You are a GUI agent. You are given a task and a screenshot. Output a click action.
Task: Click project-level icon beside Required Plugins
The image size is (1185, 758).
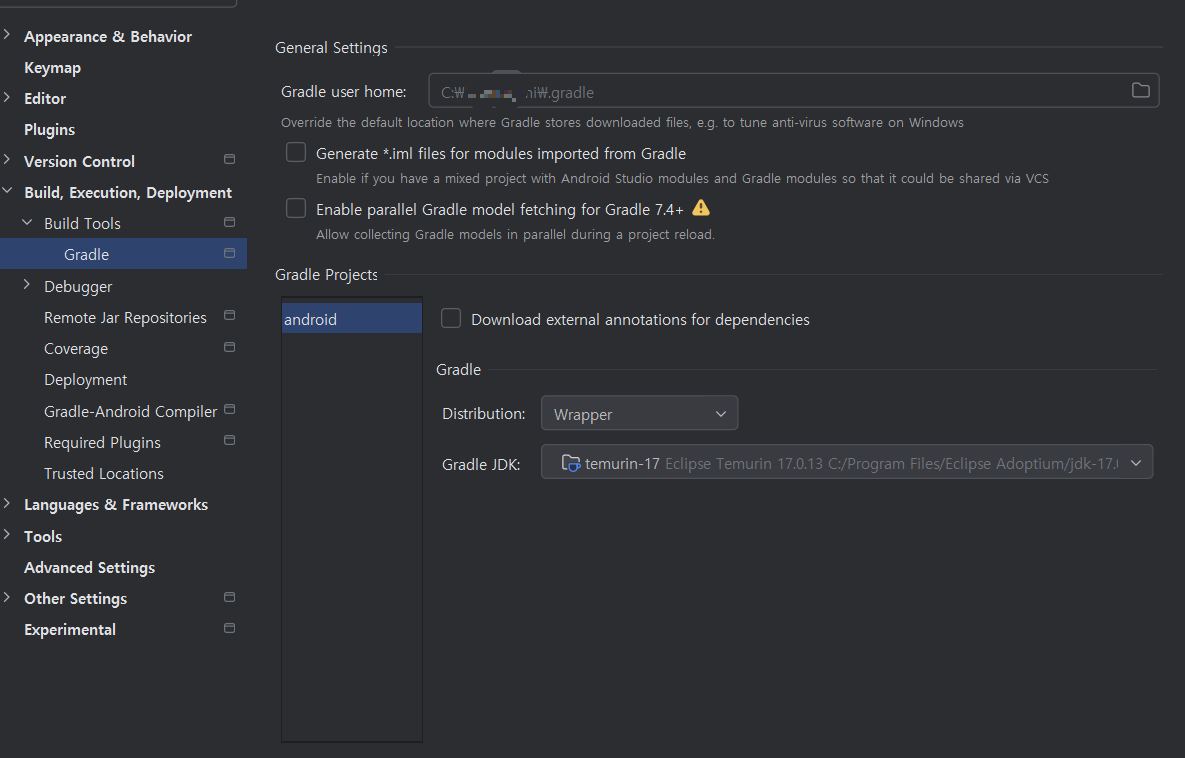click(230, 441)
